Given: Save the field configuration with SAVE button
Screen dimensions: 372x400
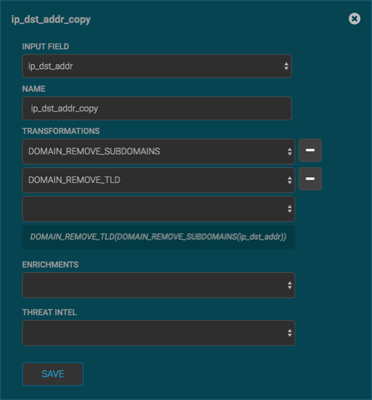Looking at the screenshot, I should click(x=53, y=374).
